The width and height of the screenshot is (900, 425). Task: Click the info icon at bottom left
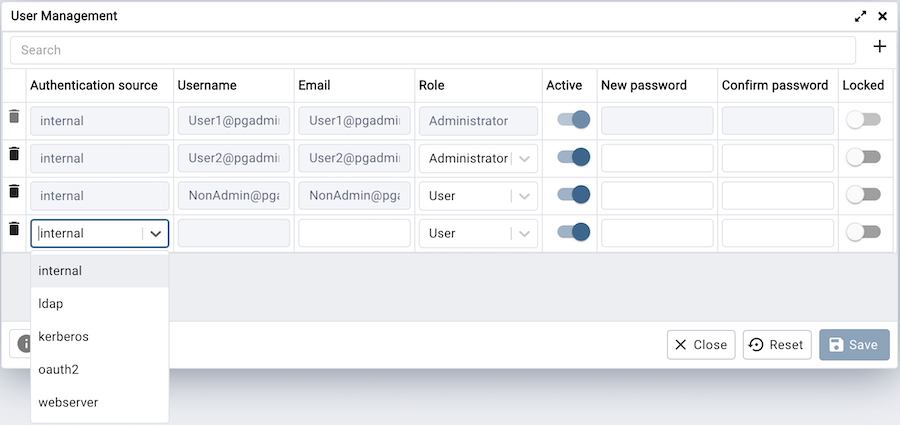[x=22, y=344]
